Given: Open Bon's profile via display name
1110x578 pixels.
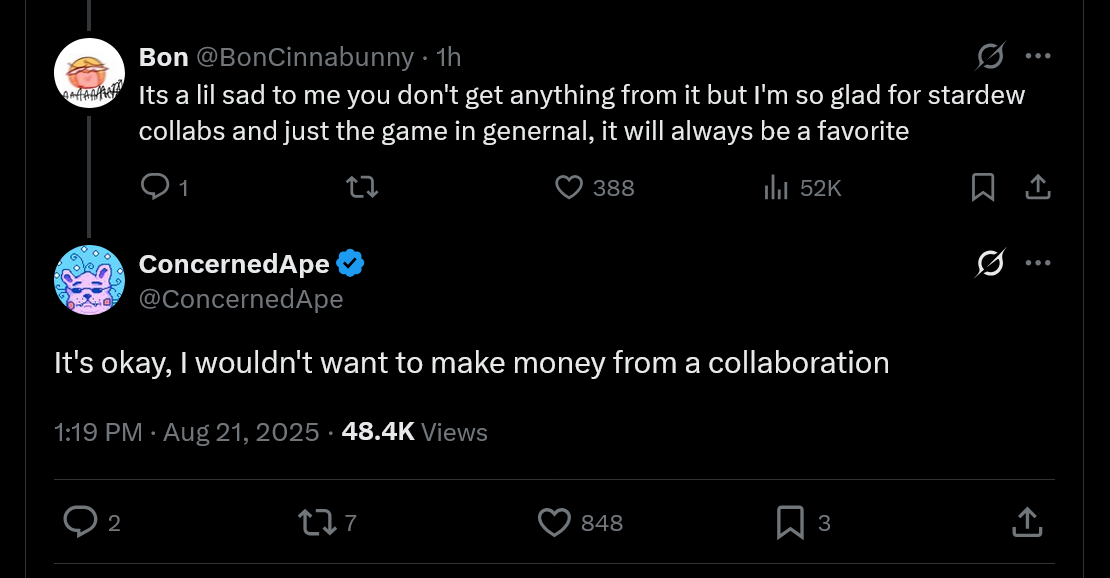Looking at the screenshot, I should click(x=163, y=57).
